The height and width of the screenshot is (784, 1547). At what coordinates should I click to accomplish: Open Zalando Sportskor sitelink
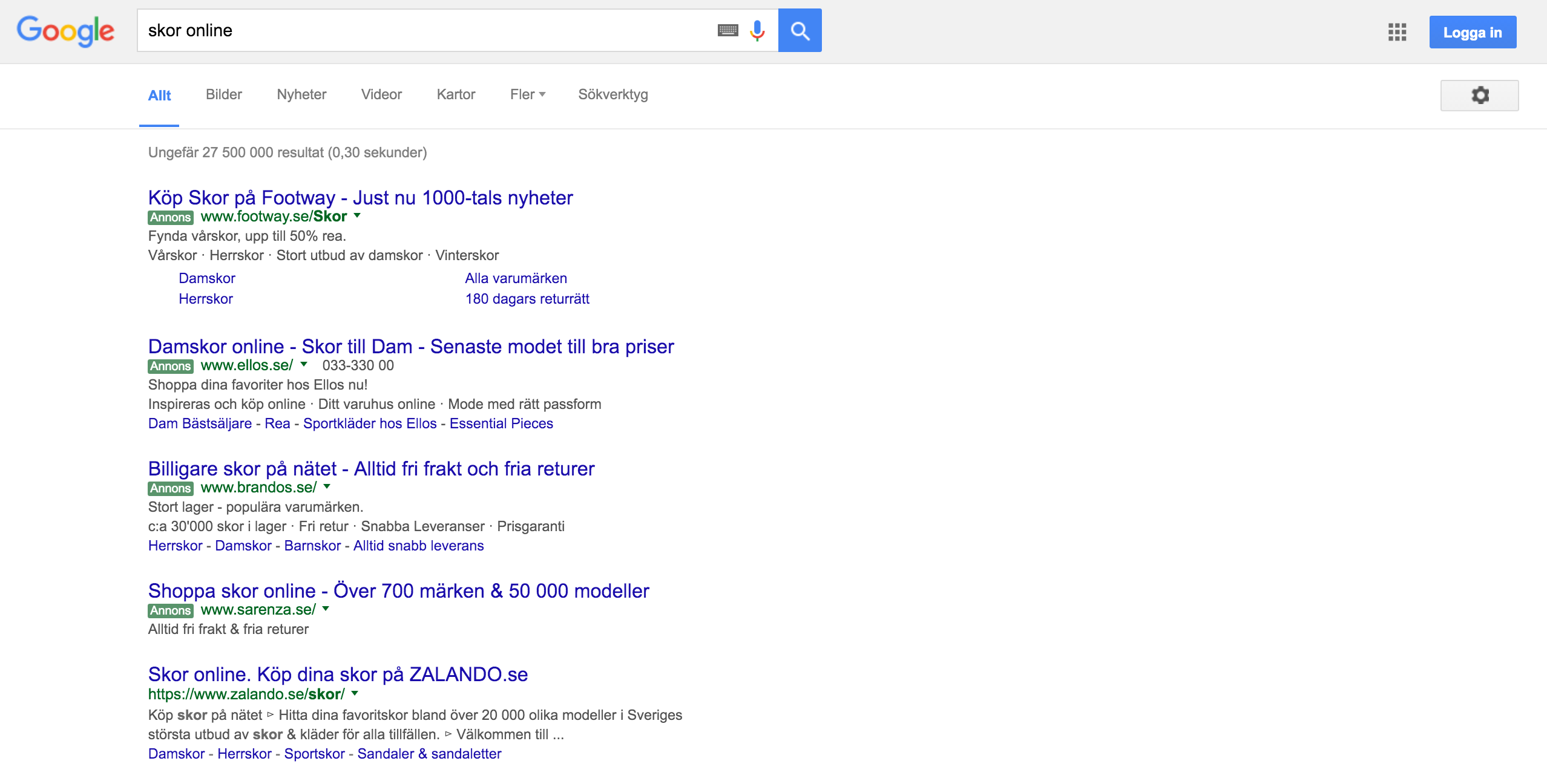tap(315, 754)
